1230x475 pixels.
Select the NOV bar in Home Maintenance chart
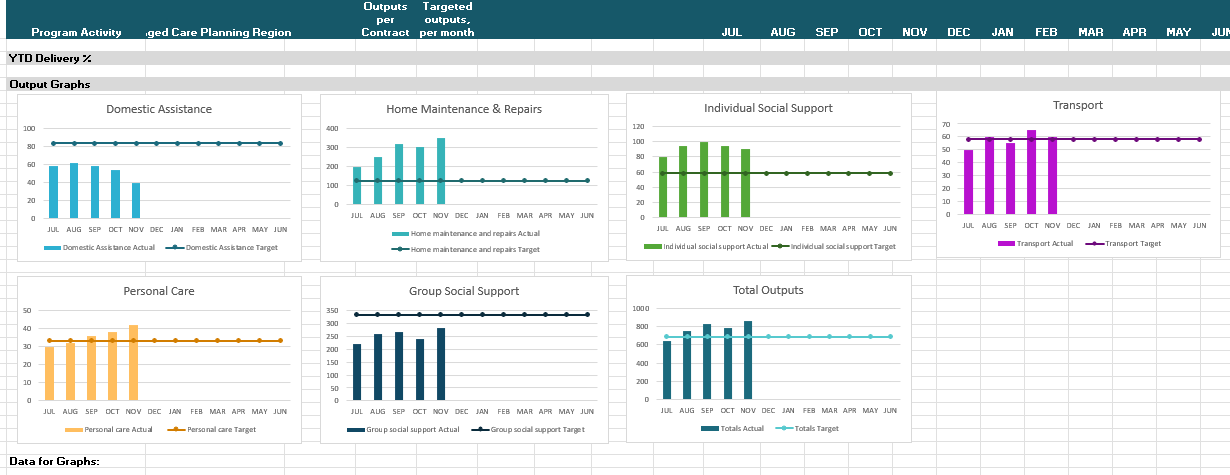coord(441,171)
